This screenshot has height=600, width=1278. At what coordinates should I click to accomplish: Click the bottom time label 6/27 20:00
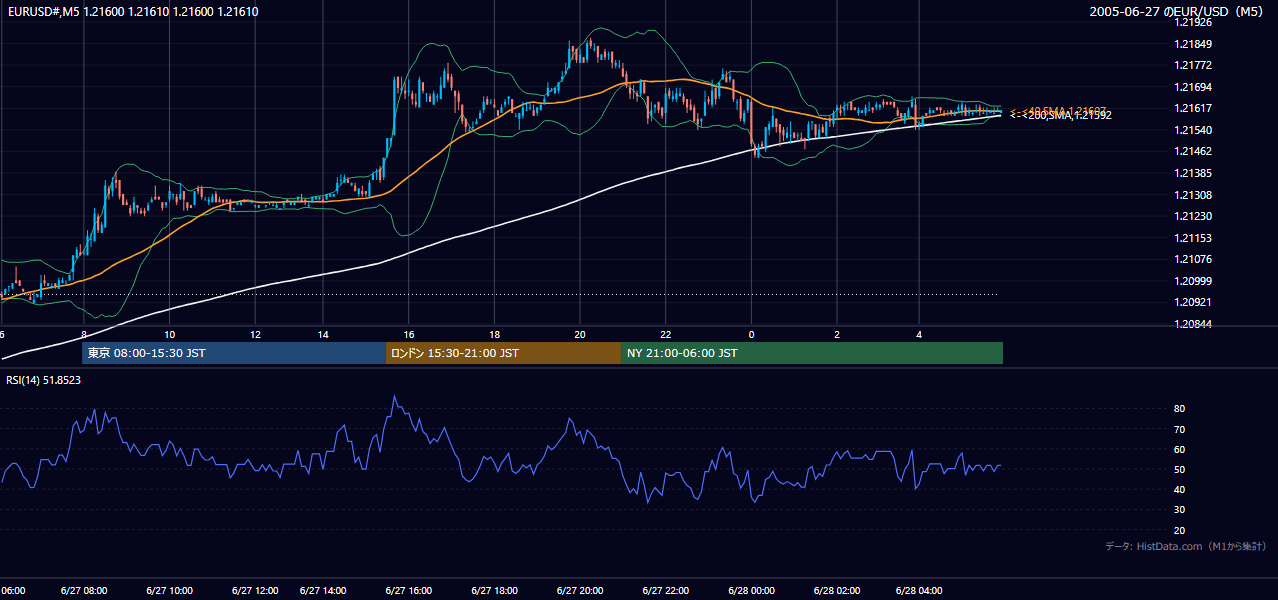[x=580, y=591]
